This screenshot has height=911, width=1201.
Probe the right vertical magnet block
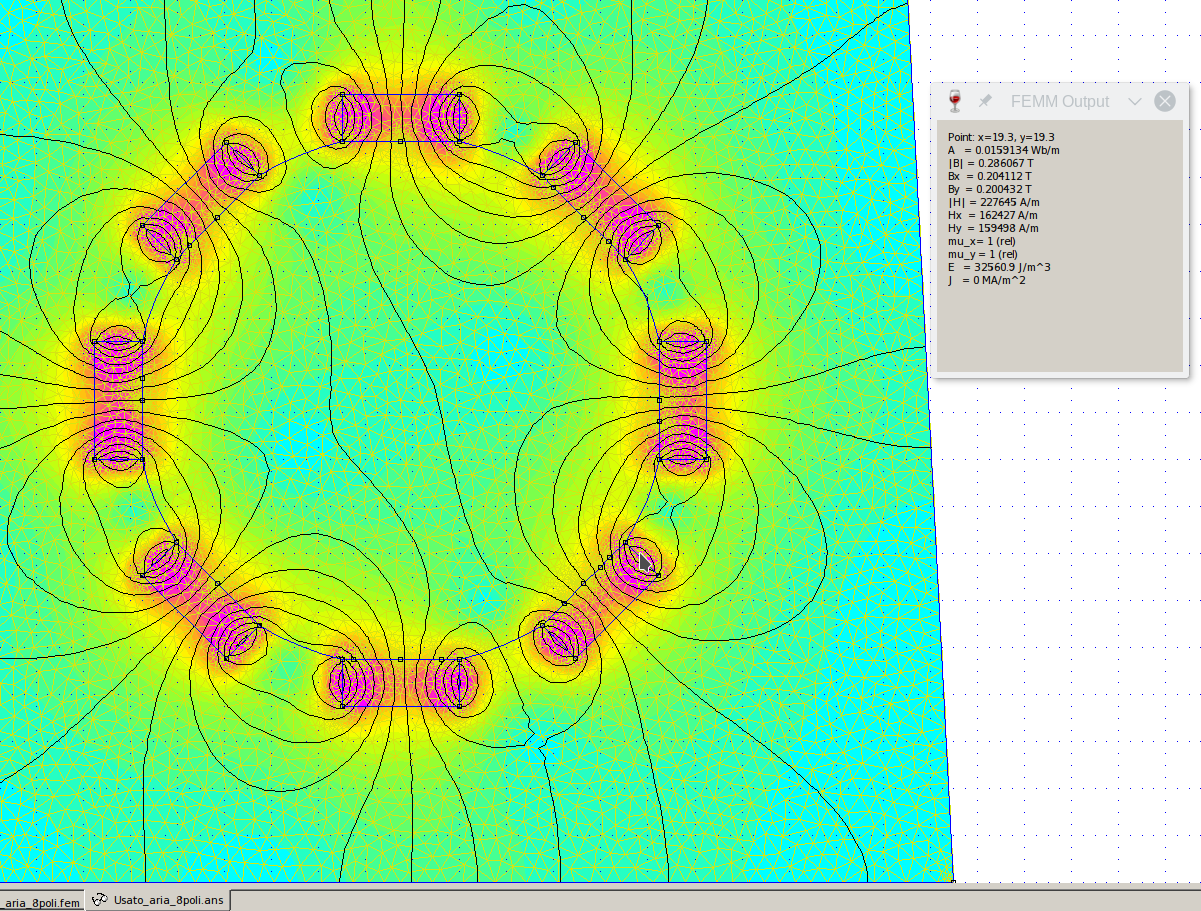[683, 400]
